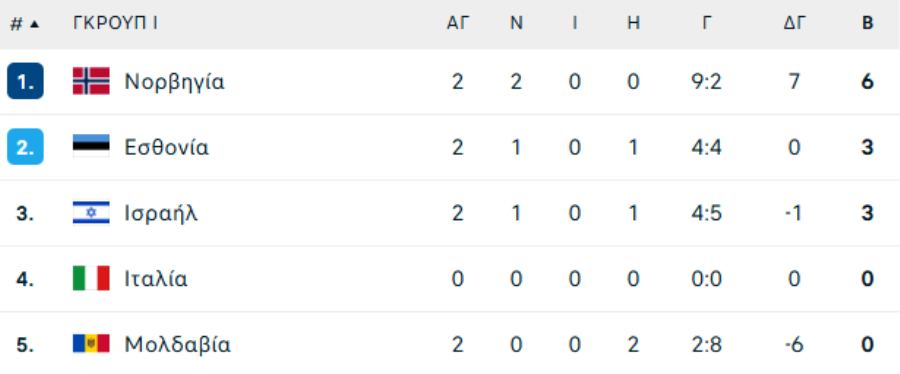Click the ΓΚΡΟΥΠ I column header

[x=115, y=23]
